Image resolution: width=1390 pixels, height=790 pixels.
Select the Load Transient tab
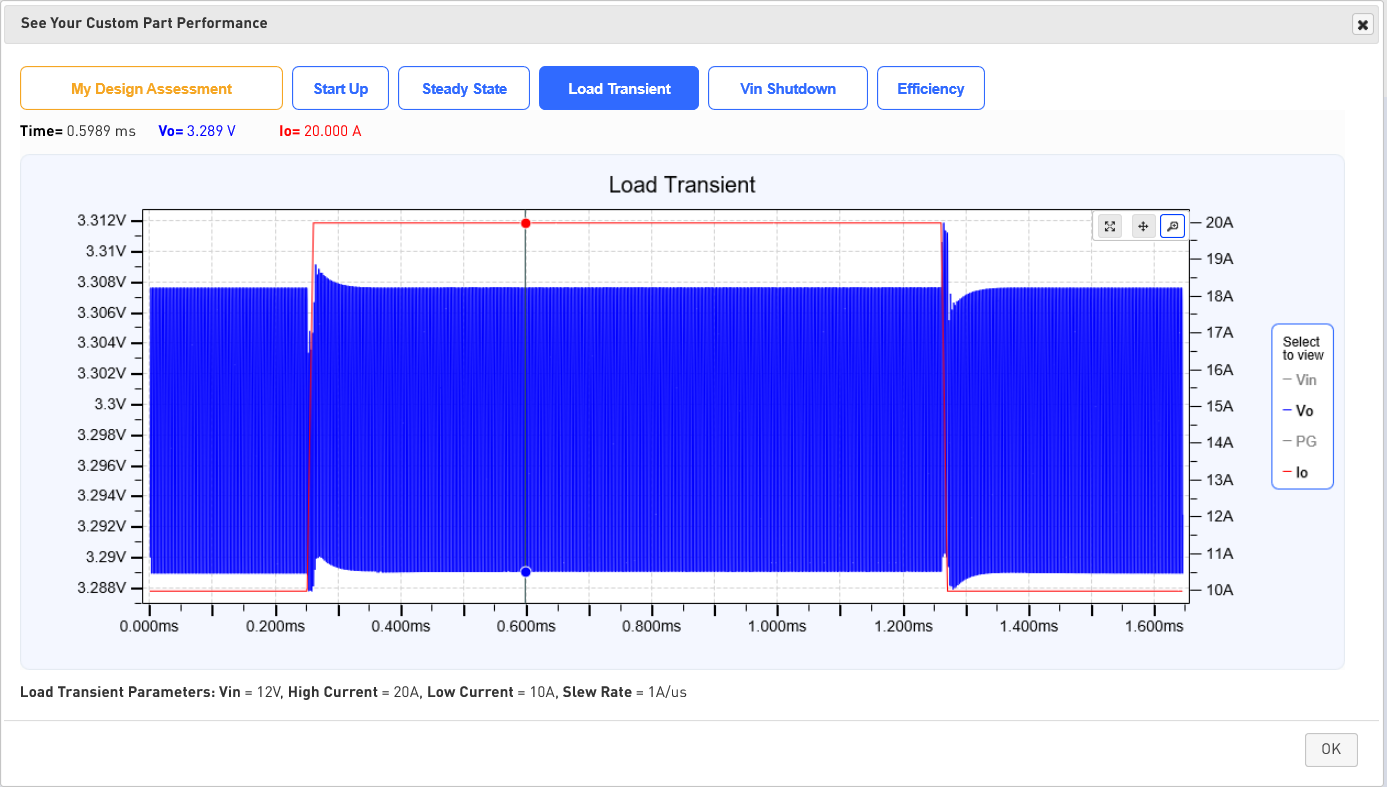tap(619, 88)
